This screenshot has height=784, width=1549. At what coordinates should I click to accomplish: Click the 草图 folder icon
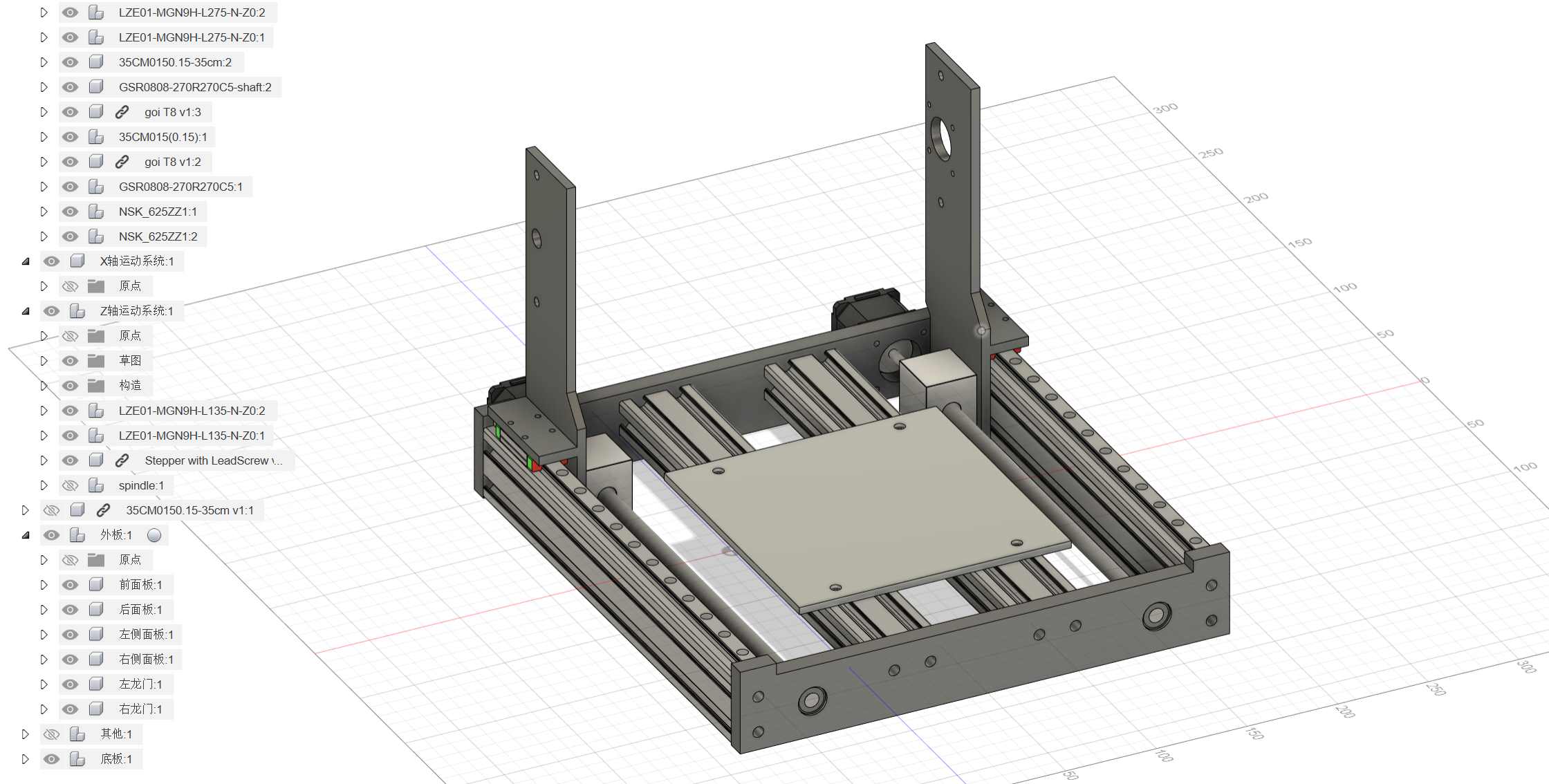point(96,361)
